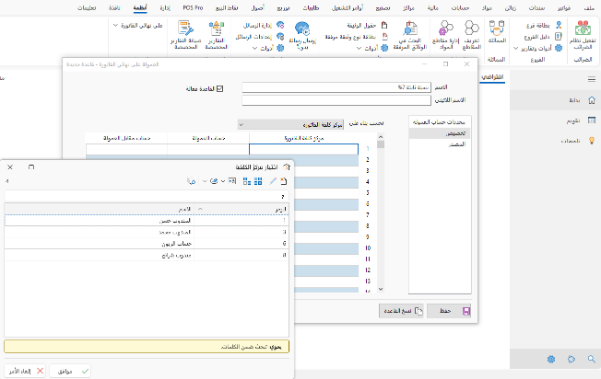This screenshot has height=379, width=601.
Task: Click scroll-down arrow of commission grid
Action: coord(381,289)
